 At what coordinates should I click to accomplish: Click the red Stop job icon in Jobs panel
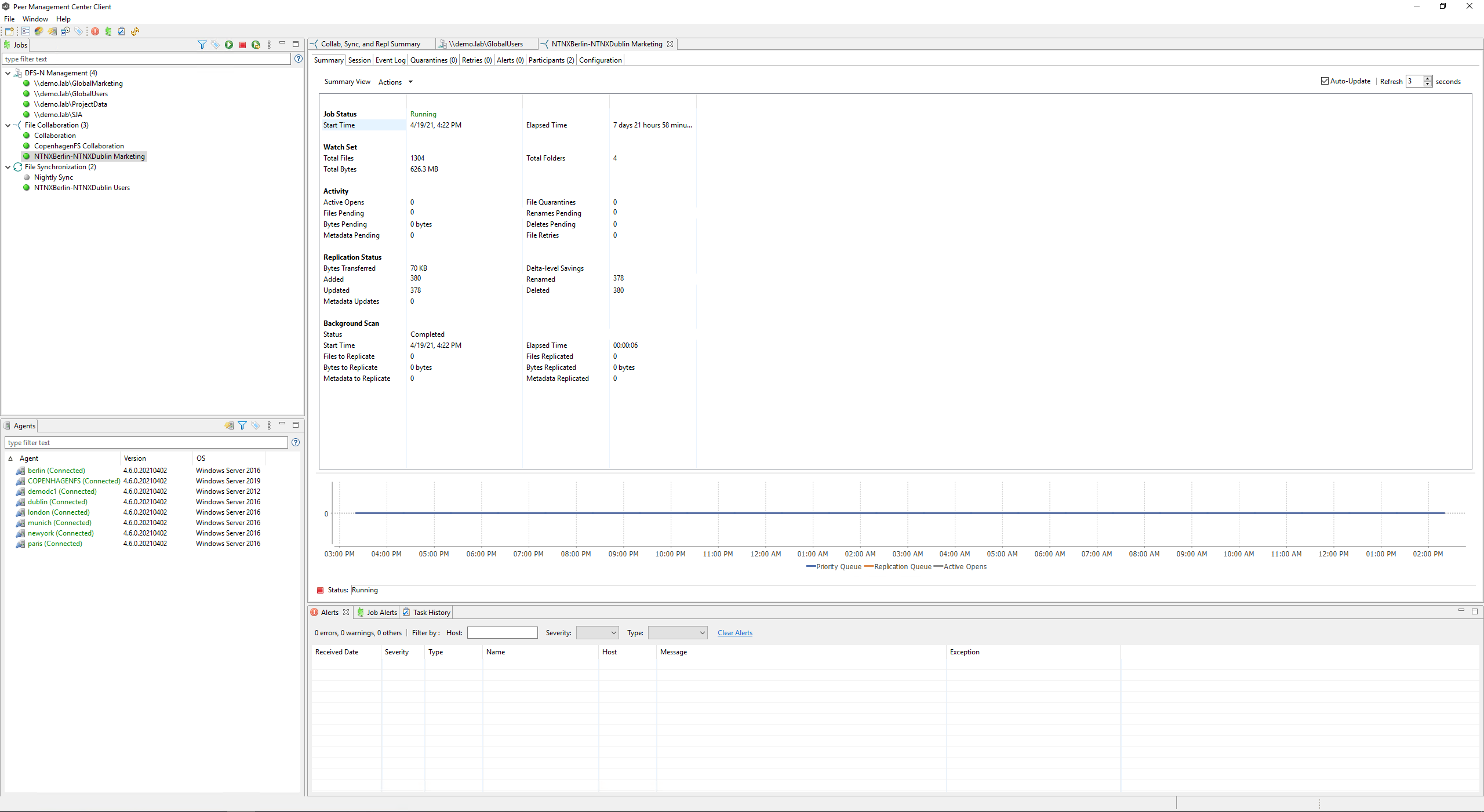click(x=242, y=45)
